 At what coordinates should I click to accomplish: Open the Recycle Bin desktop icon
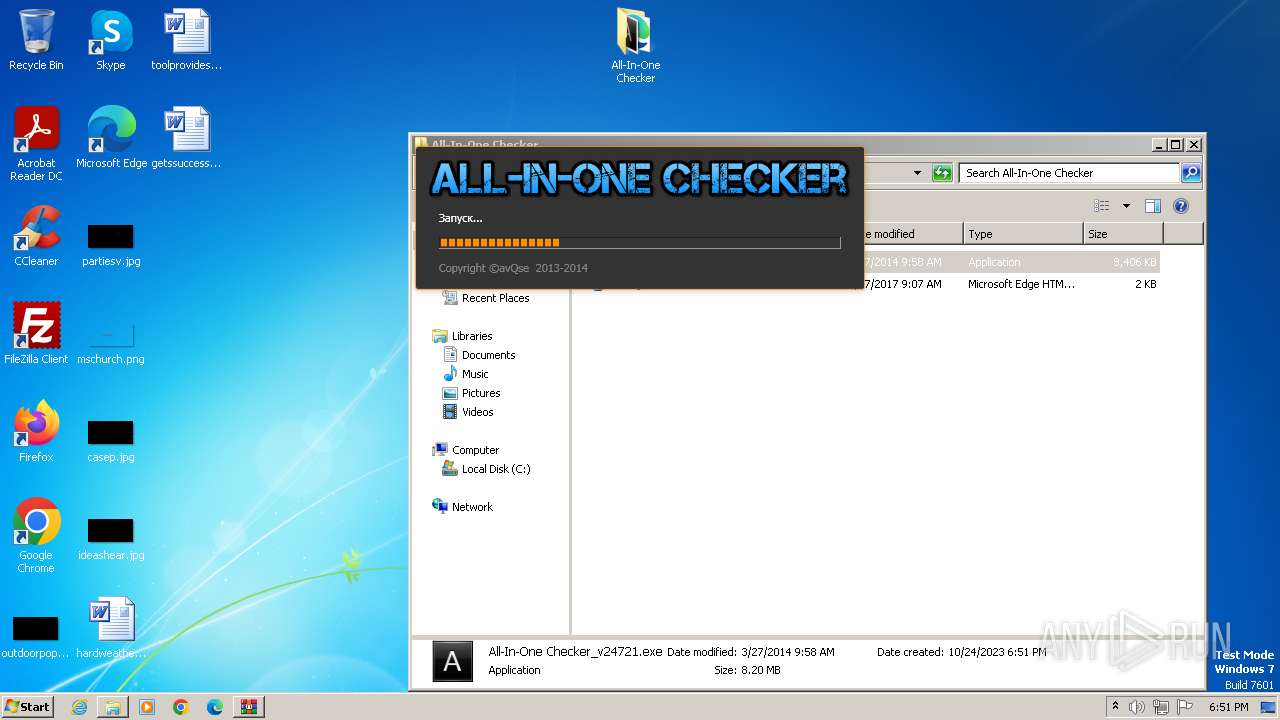[x=36, y=40]
